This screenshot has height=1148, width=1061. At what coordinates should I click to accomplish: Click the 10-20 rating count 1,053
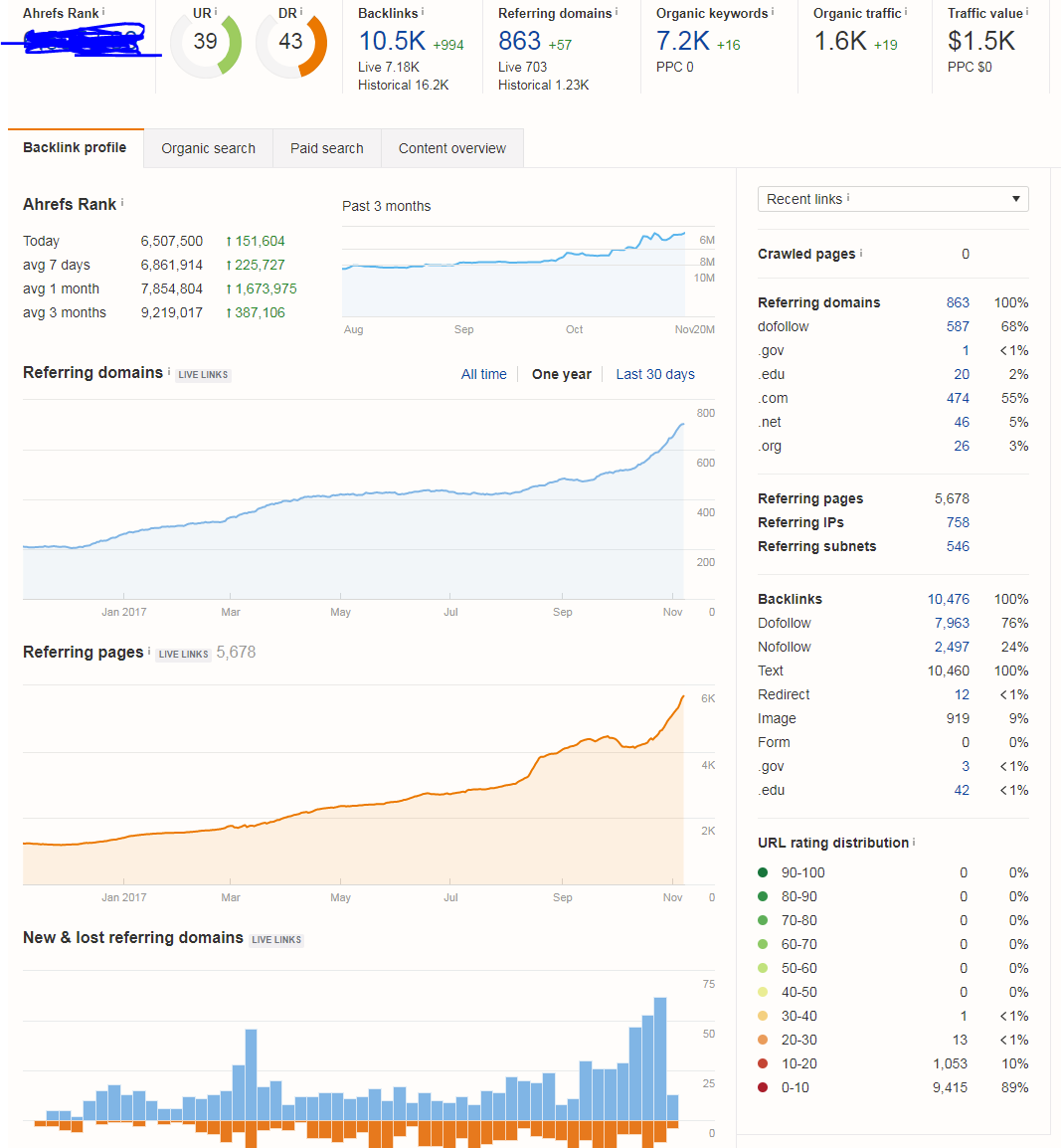(950, 1063)
